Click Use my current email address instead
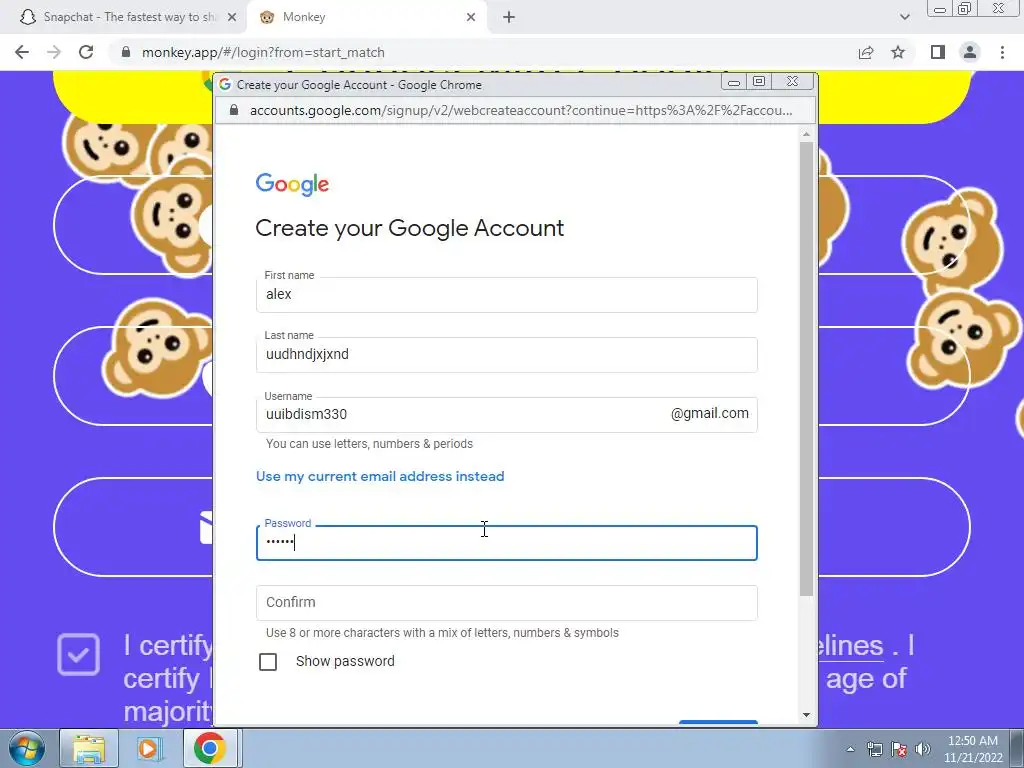Image resolution: width=1024 pixels, height=768 pixels. (x=380, y=477)
